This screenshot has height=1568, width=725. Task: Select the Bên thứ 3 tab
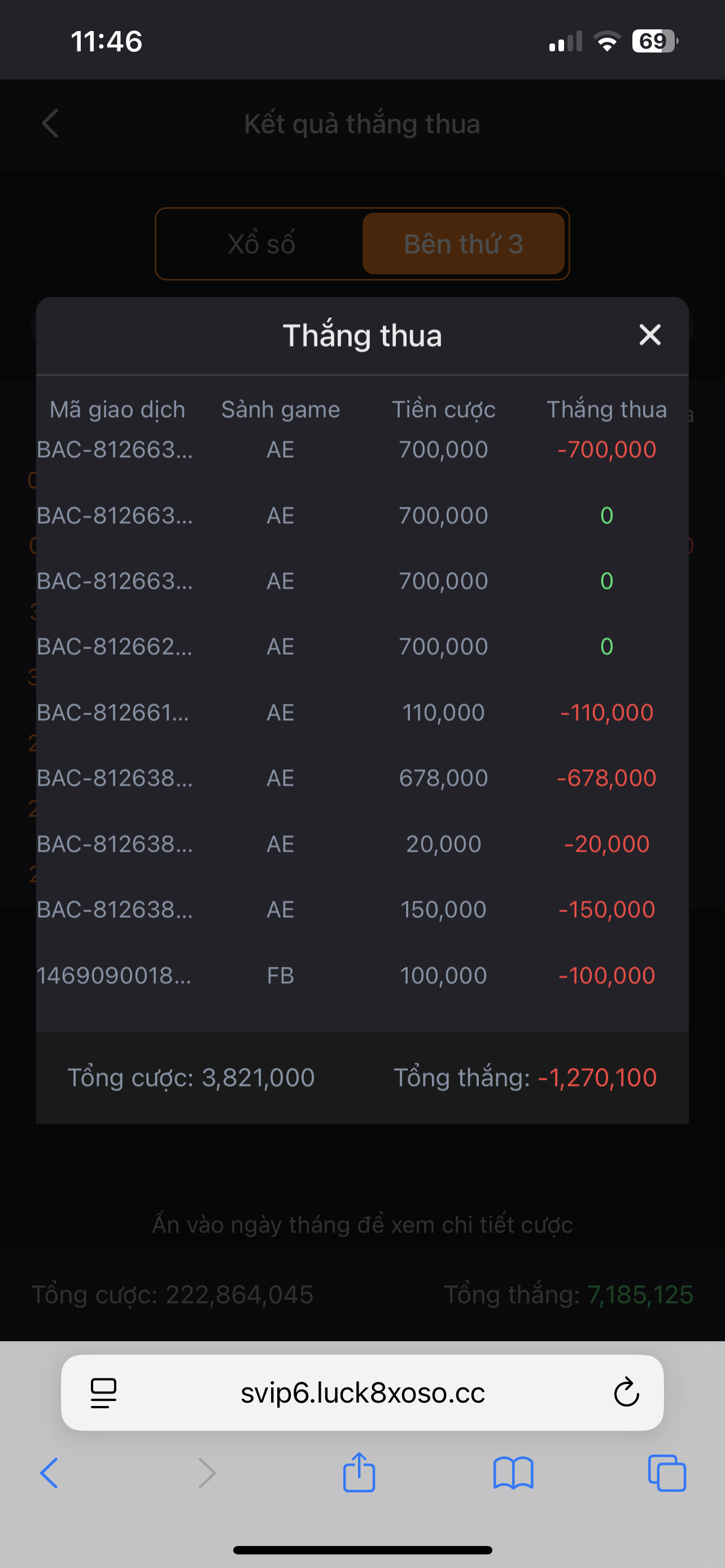(463, 244)
